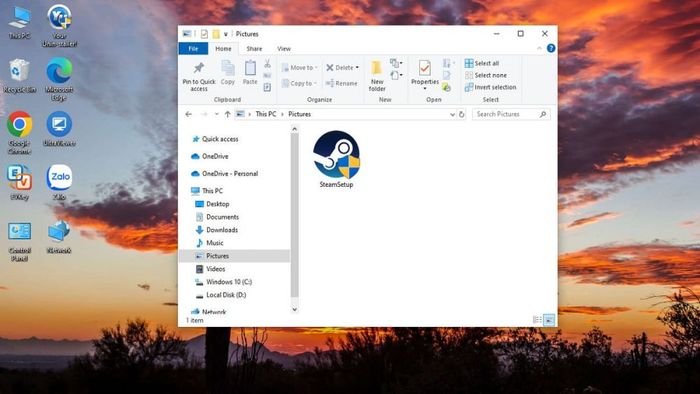Viewport: 700px width, 394px height.
Task: Open Control Panel desktop icon
Action: tap(19, 241)
